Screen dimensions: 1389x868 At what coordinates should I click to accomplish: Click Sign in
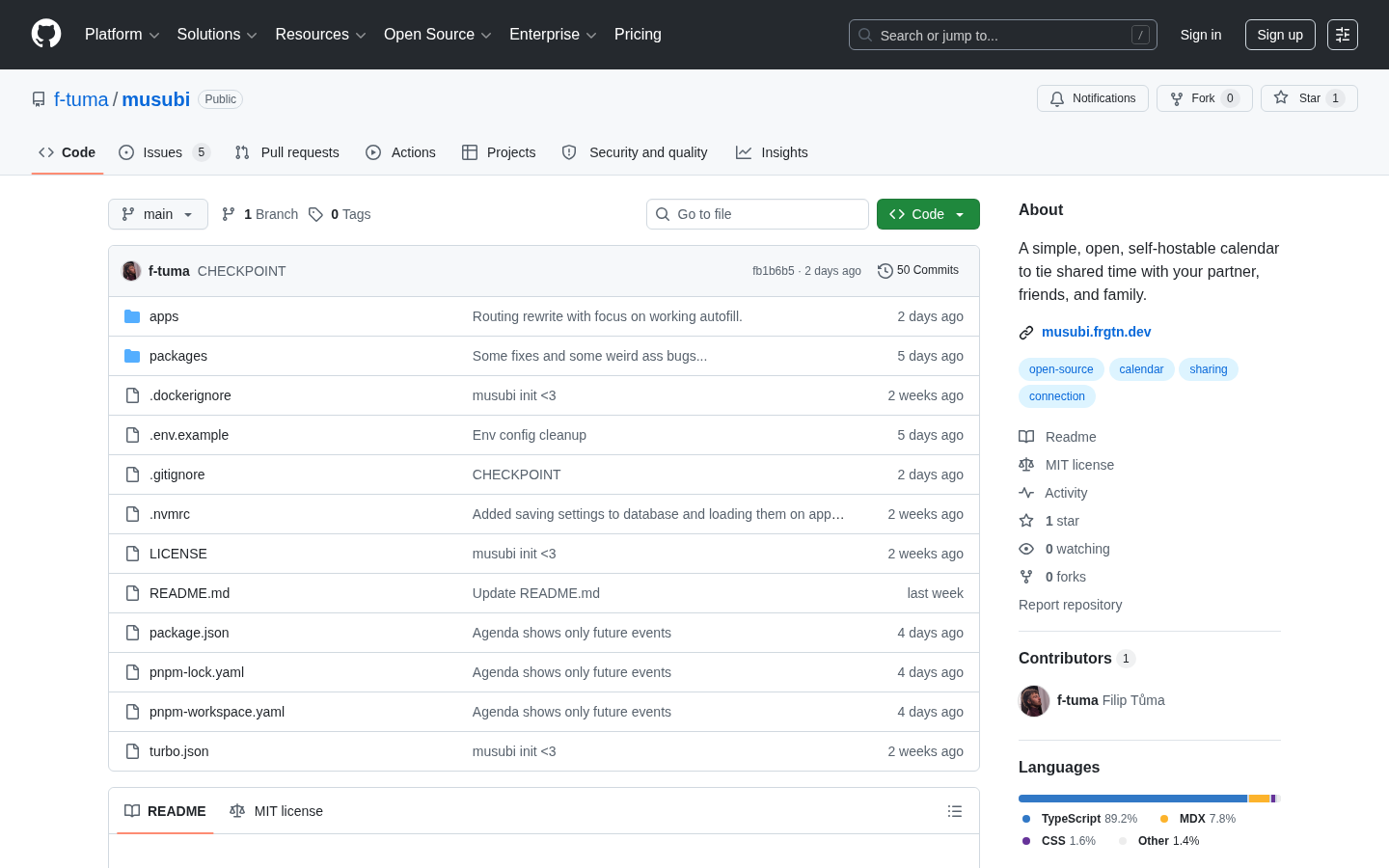[x=1201, y=35]
